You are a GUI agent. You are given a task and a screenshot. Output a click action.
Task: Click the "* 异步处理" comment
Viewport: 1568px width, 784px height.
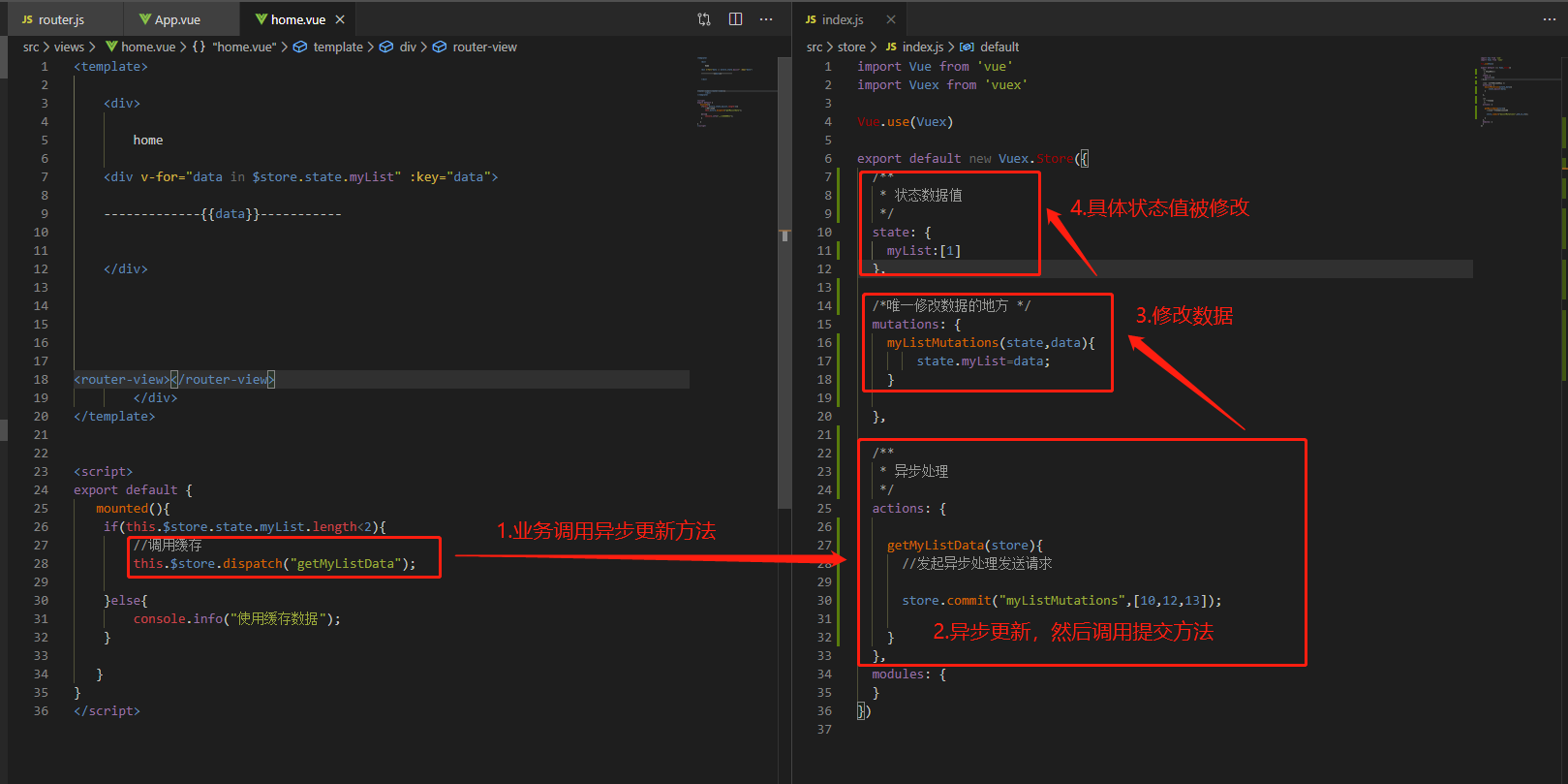coord(913,472)
